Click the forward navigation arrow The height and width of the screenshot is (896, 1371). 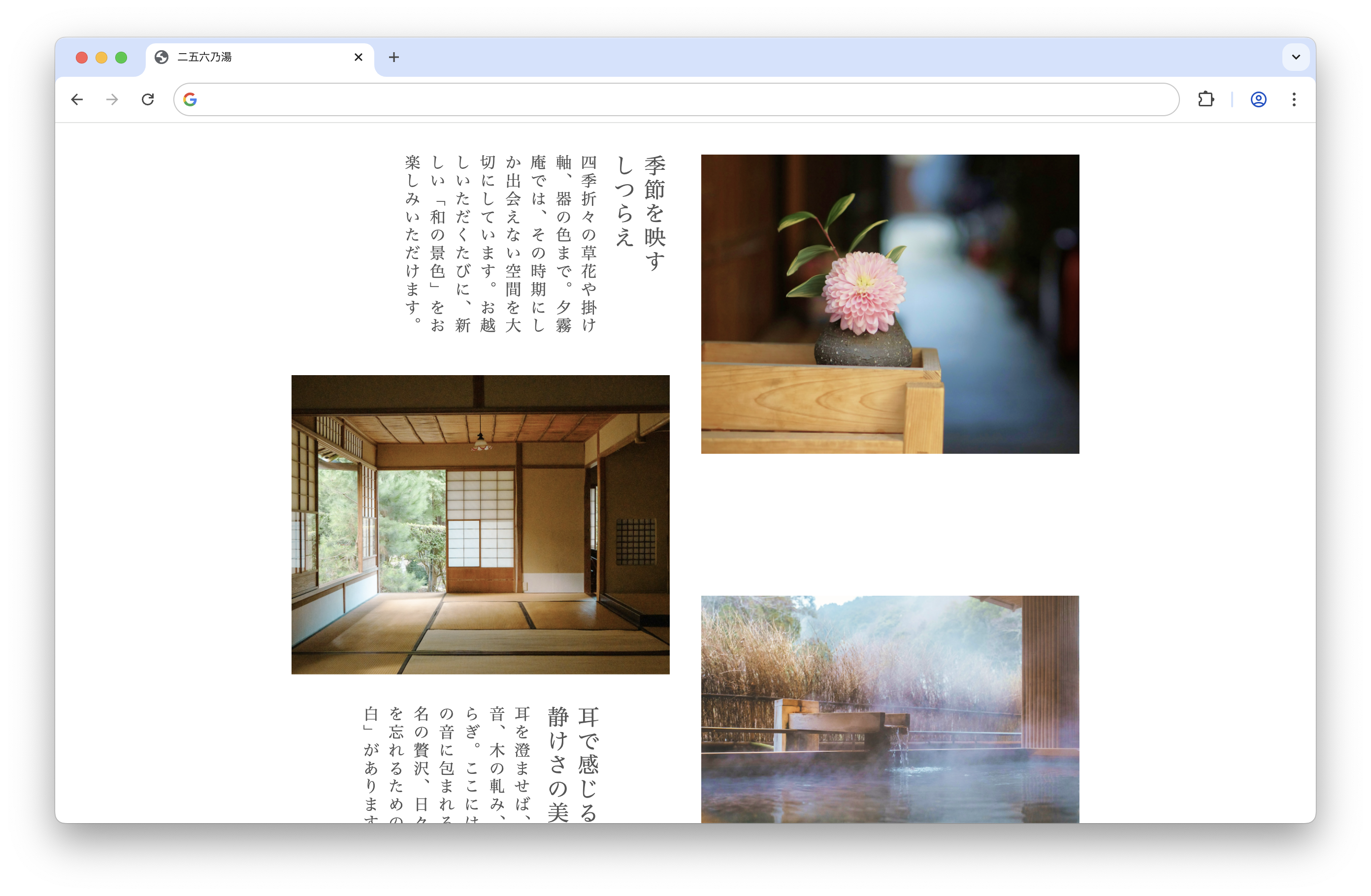coord(112,99)
